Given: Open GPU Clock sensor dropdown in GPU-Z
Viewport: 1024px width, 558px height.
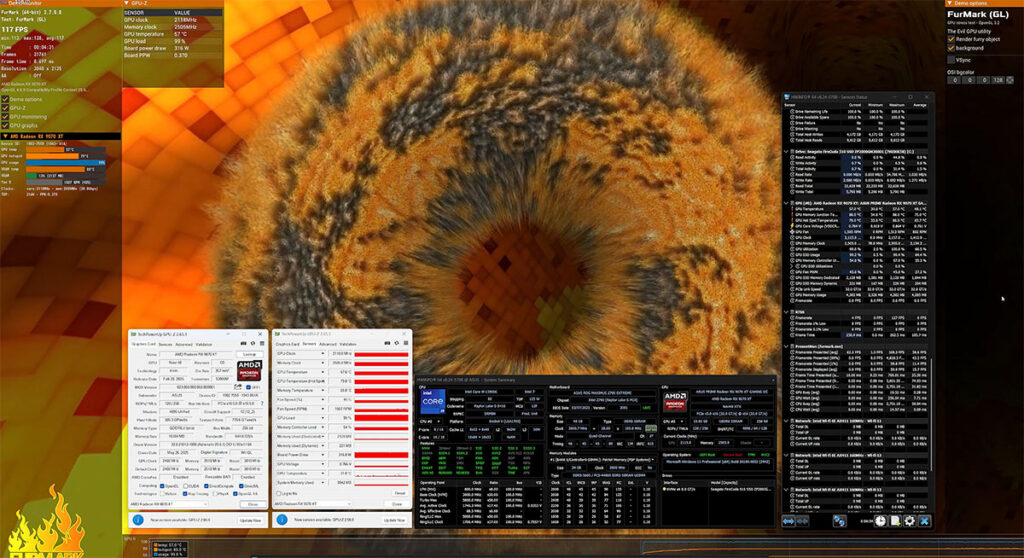Looking at the screenshot, I should (323, 353).
